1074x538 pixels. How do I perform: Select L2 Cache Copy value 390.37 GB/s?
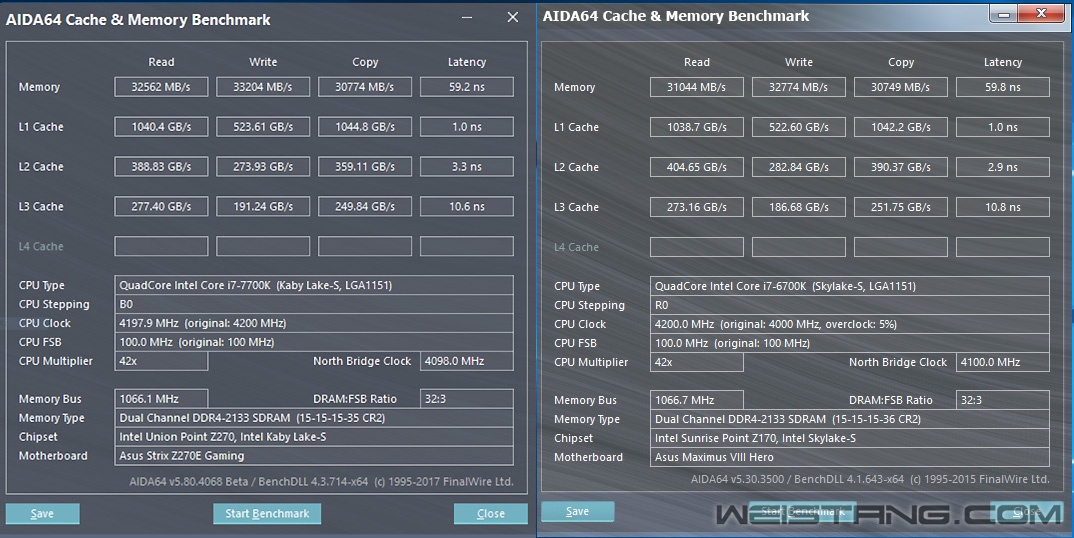click(x=901, y=167)
